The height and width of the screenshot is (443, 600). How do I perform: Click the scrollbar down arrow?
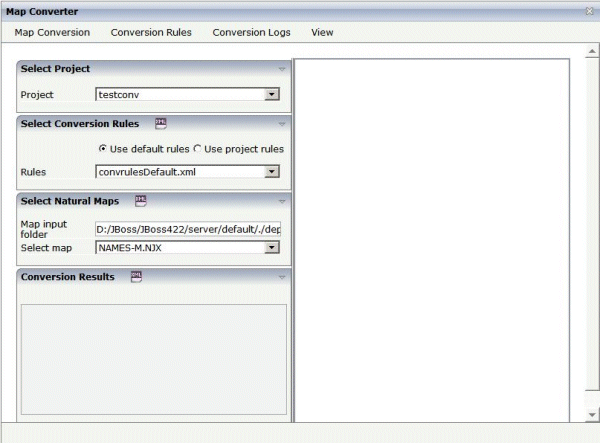coord(592,414)
